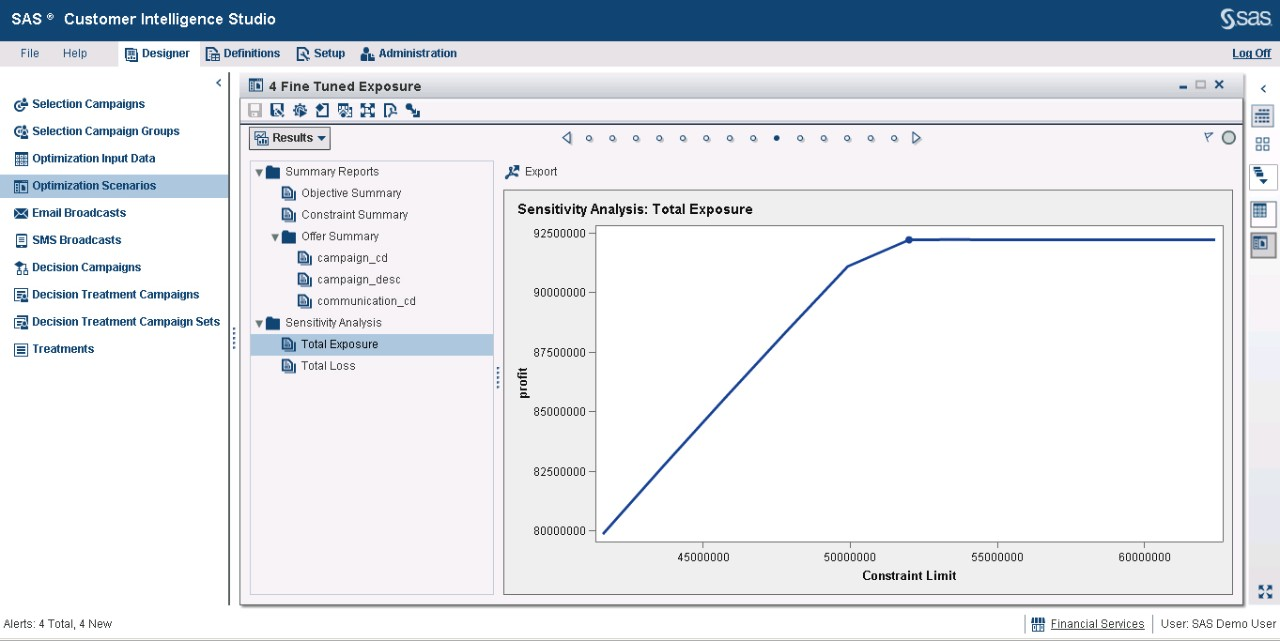The image size is (1280, 641).
Task: Open Decision Treatment Campaign Sets
Action: [x=126, y=322]
